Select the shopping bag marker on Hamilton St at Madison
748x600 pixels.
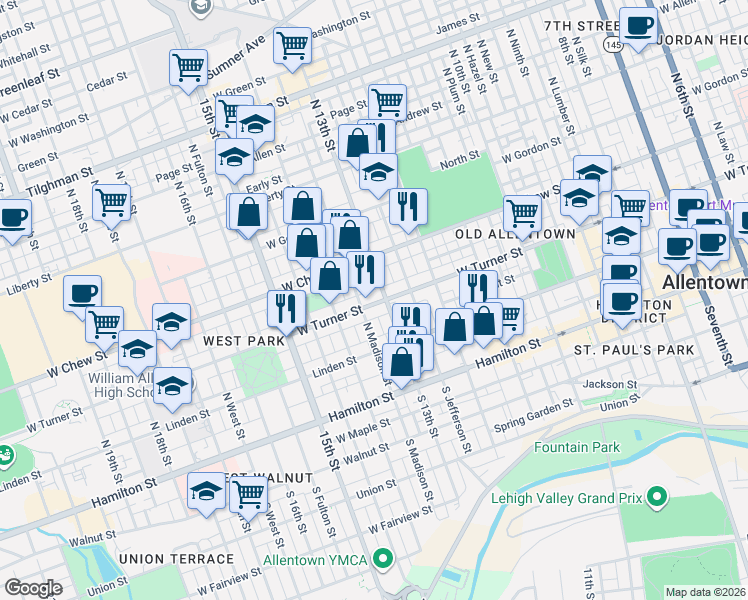click(x=402, y=362)
